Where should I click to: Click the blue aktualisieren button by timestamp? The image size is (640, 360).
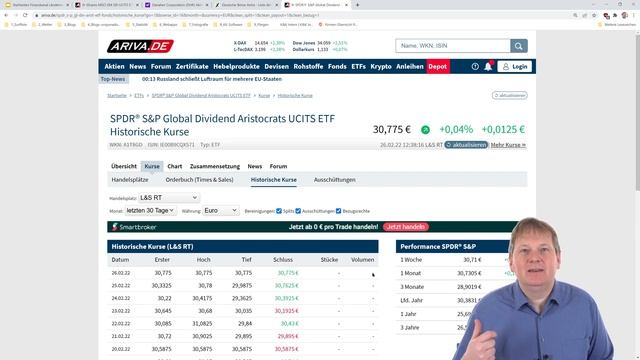466,145
